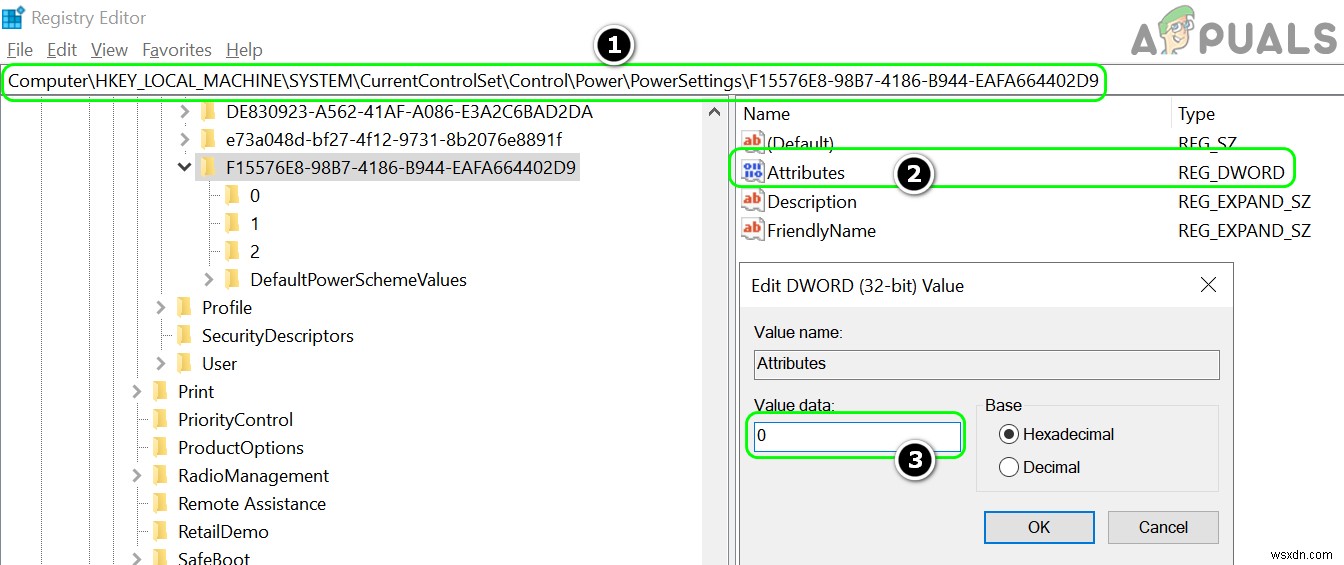Click the Profile folder icon
The height and width of the screenshot is (565, 1344).
tap(184, 307)
